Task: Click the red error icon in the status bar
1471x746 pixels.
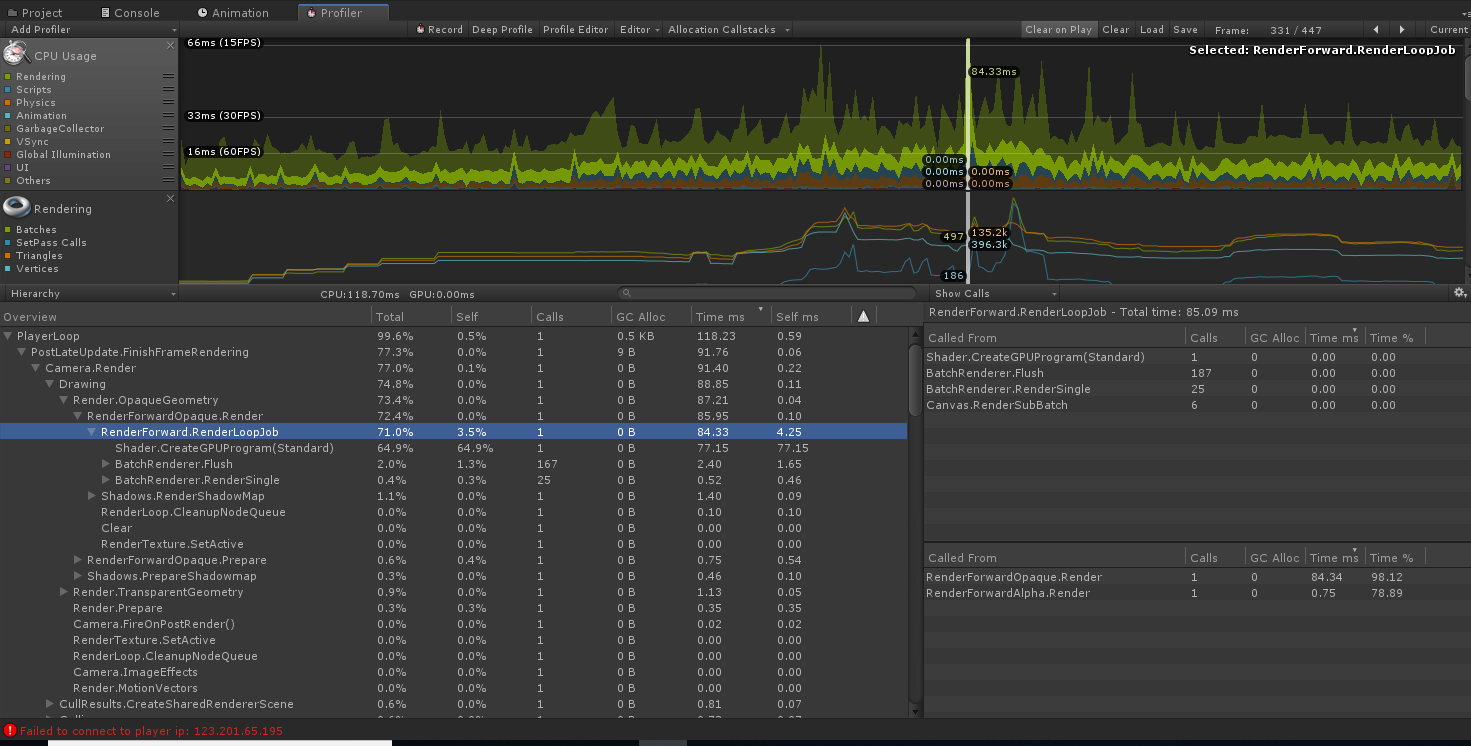Action: click(10, 730)
